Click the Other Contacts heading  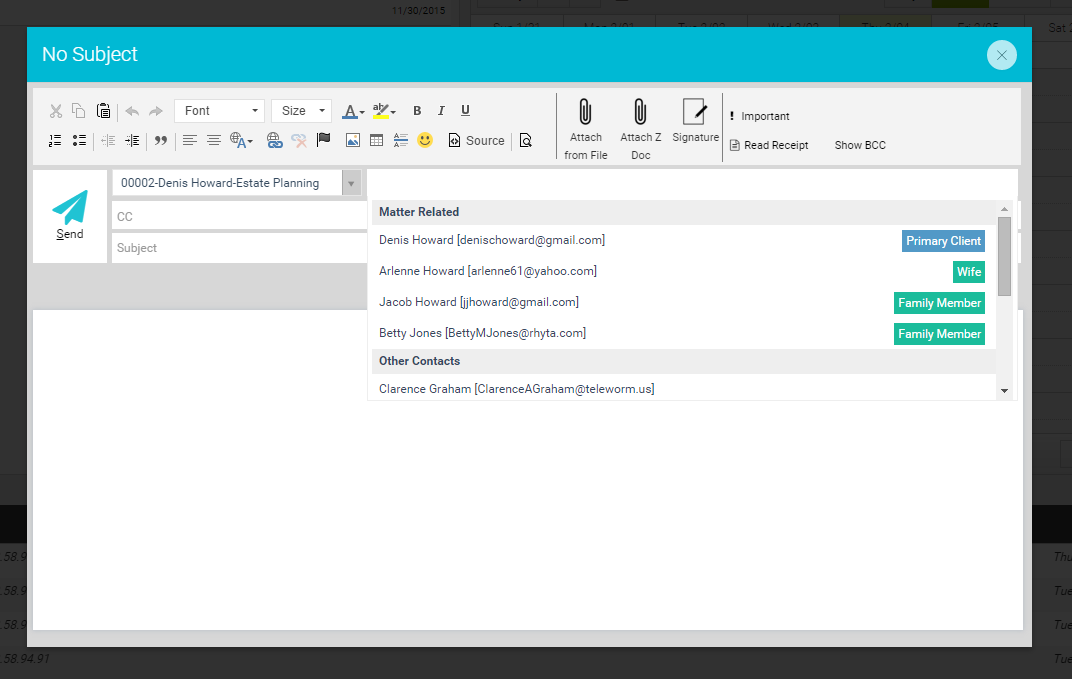(x=420, y=361)
